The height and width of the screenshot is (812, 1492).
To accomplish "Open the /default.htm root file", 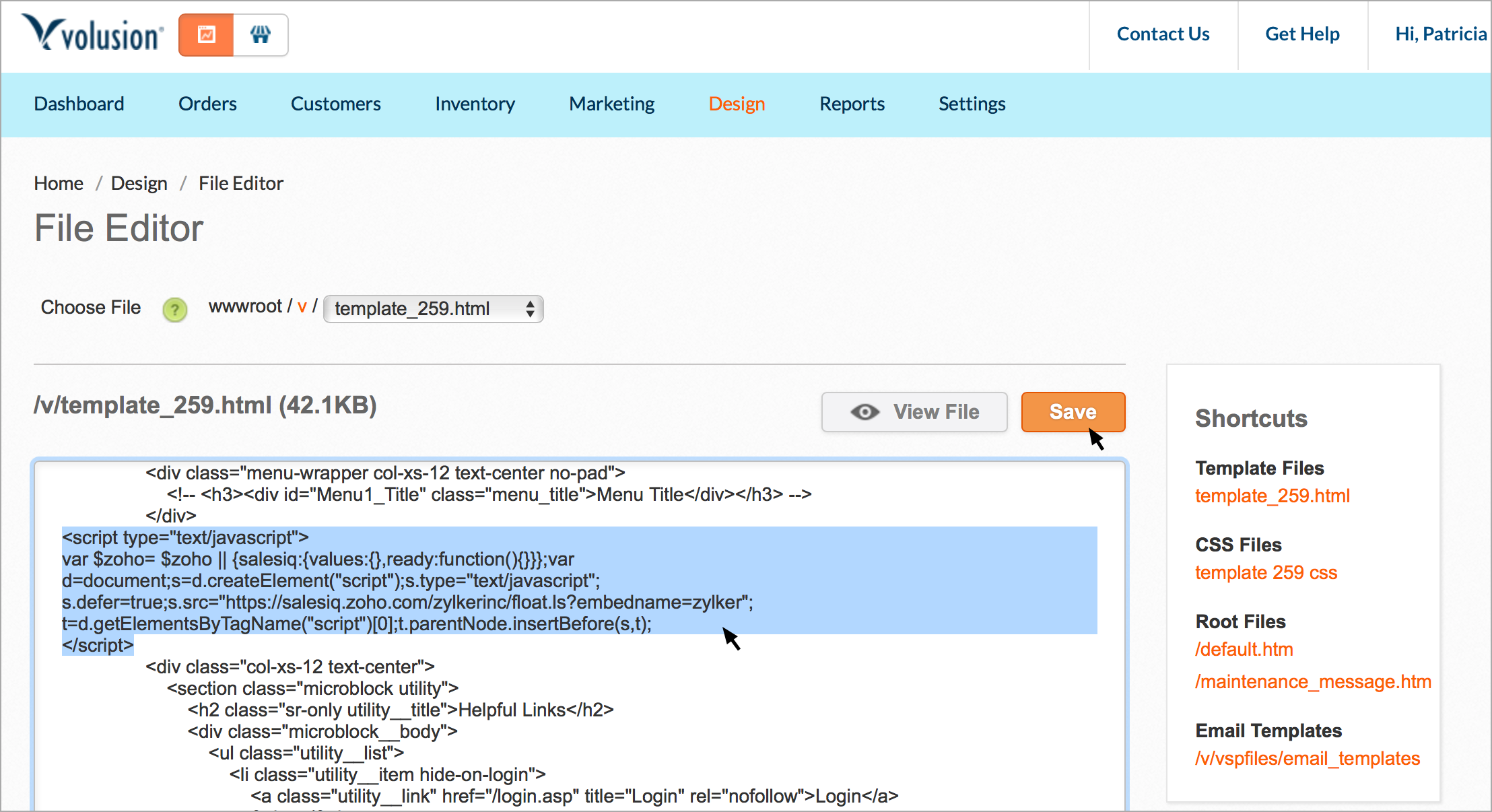I will pyautogui.click(x=1244, y=650).
